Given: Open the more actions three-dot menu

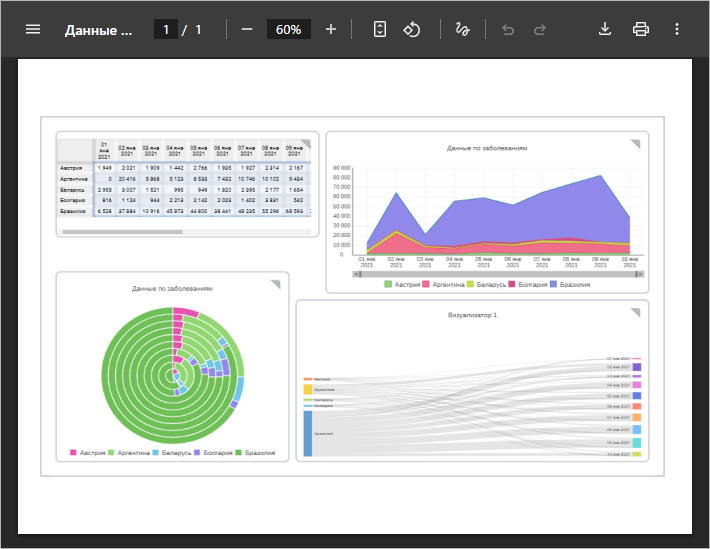Looking at the screenshot, I should point(677,29).
